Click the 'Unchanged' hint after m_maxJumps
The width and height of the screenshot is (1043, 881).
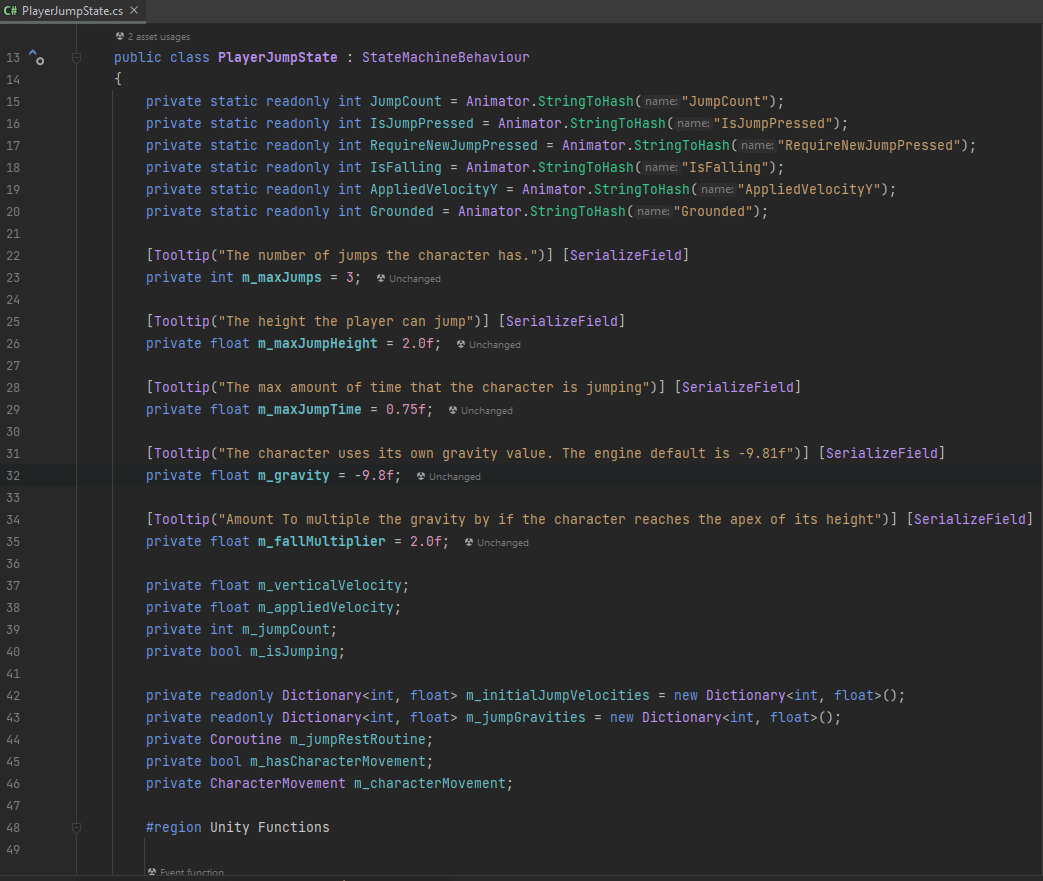coord(414,278)
